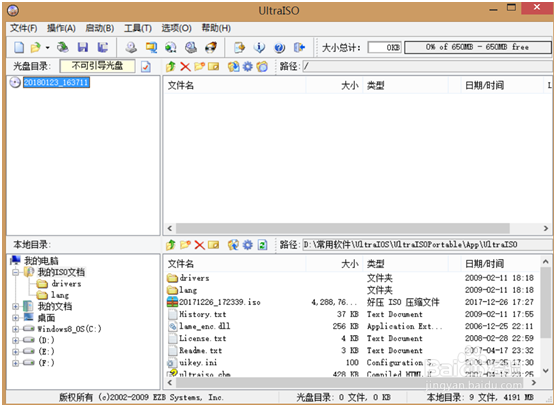Click the Make CD/DVD image icon
554x405 pixels.
[131, 47]
